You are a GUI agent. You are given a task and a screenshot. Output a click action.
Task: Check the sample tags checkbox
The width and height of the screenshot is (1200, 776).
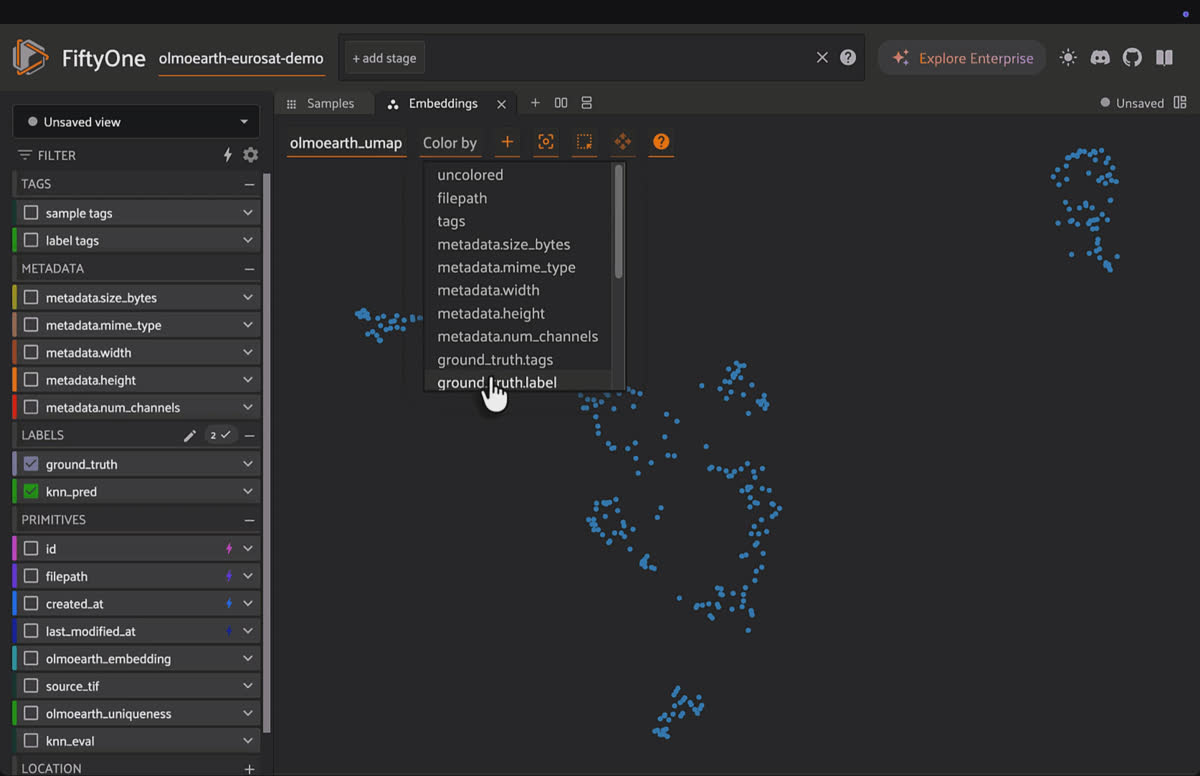pyautogui.click(x=31, y=213)
